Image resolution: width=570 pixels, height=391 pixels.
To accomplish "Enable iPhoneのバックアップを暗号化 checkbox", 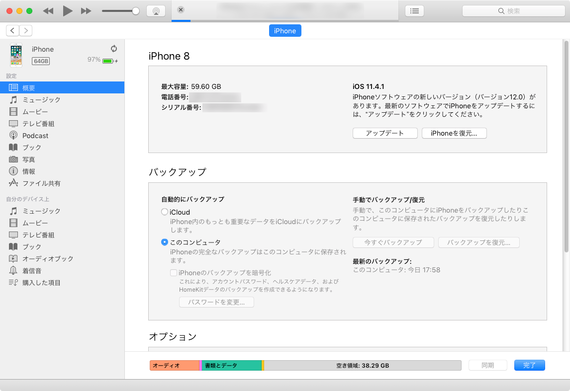I will point(174,273).
